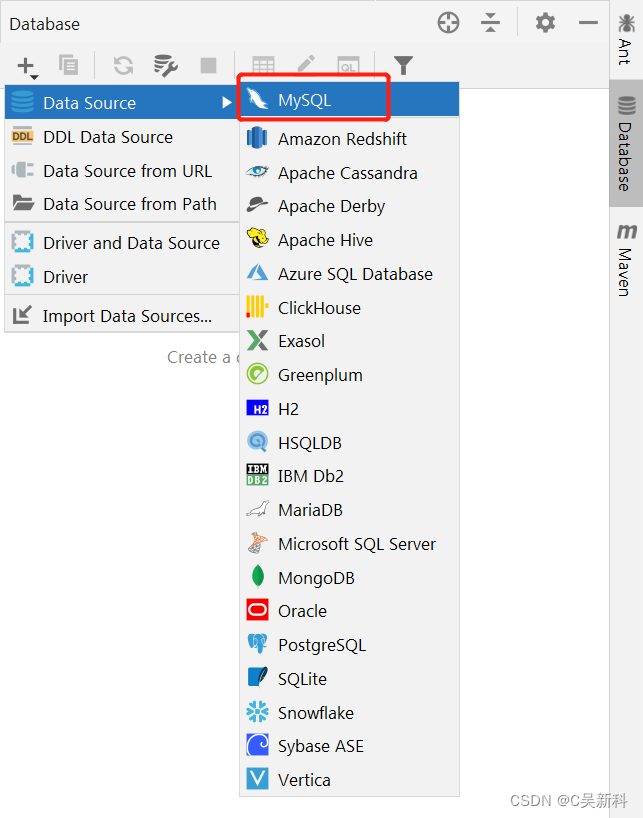The image size is (643, 818).
Task: Select Apache Cassandra data source
Action: [x=349, y=173]
